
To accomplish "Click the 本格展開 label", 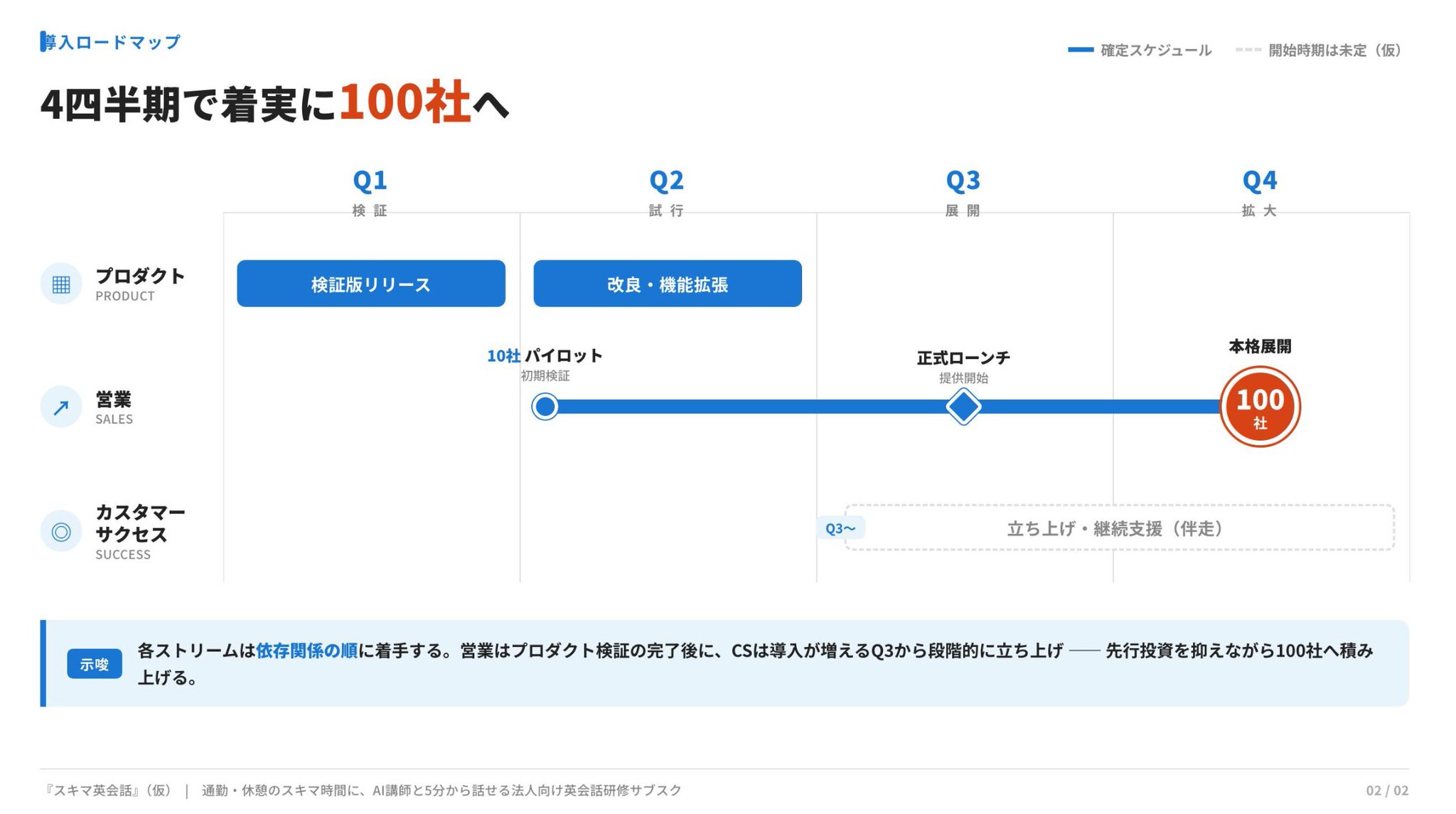I will point(1260,346).
